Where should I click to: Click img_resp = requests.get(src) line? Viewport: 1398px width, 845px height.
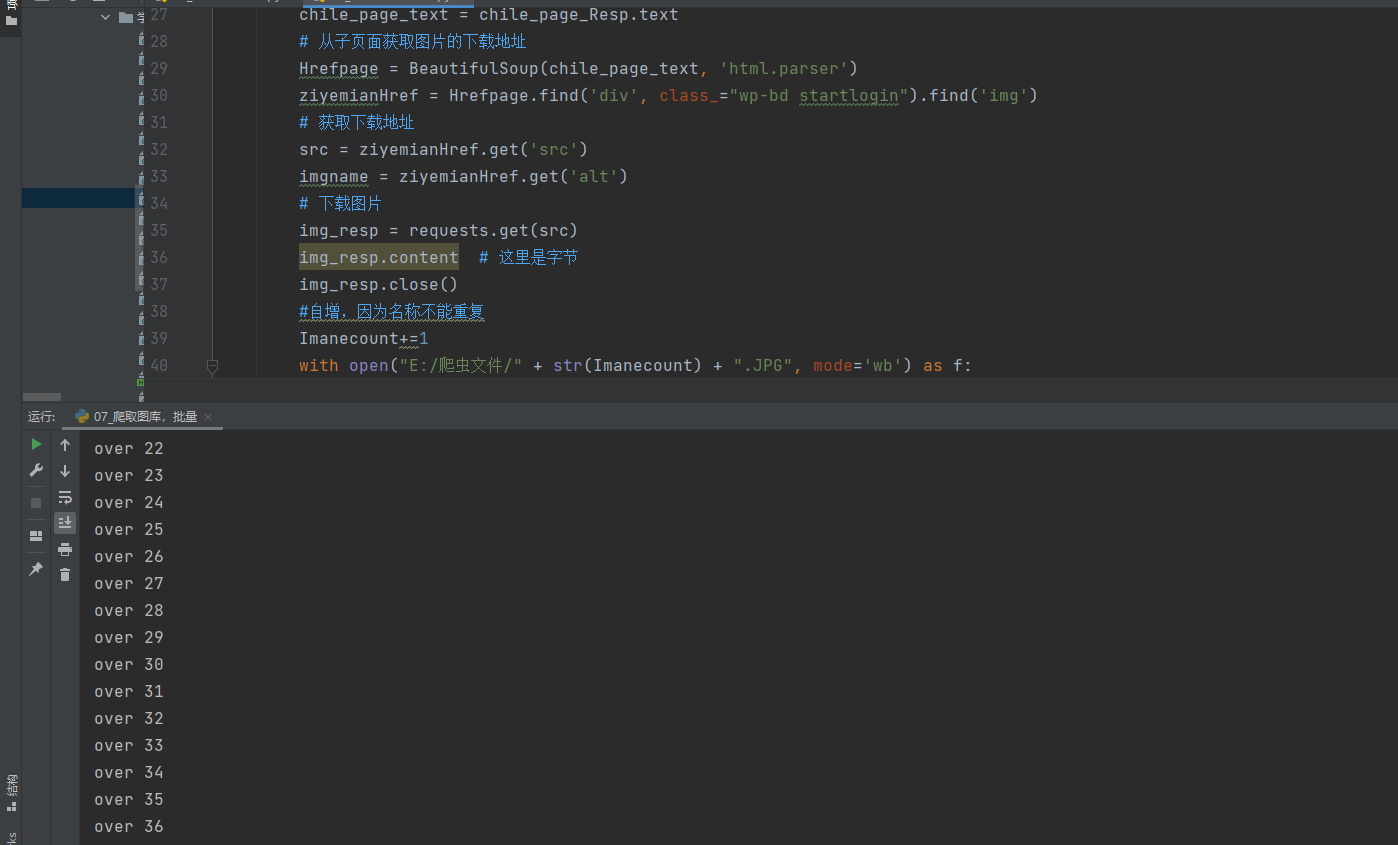(x=439, y=231)
